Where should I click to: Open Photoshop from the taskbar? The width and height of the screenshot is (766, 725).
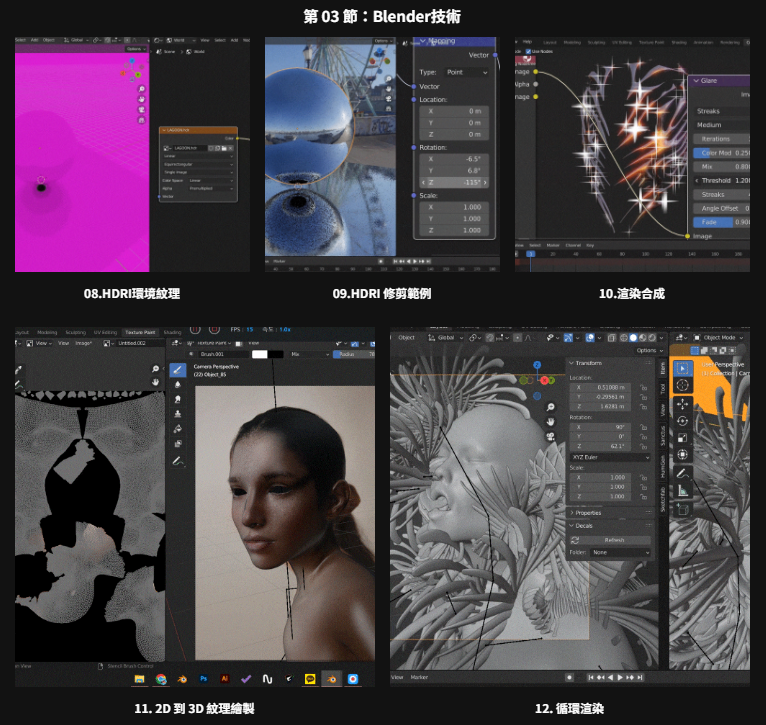204,679
